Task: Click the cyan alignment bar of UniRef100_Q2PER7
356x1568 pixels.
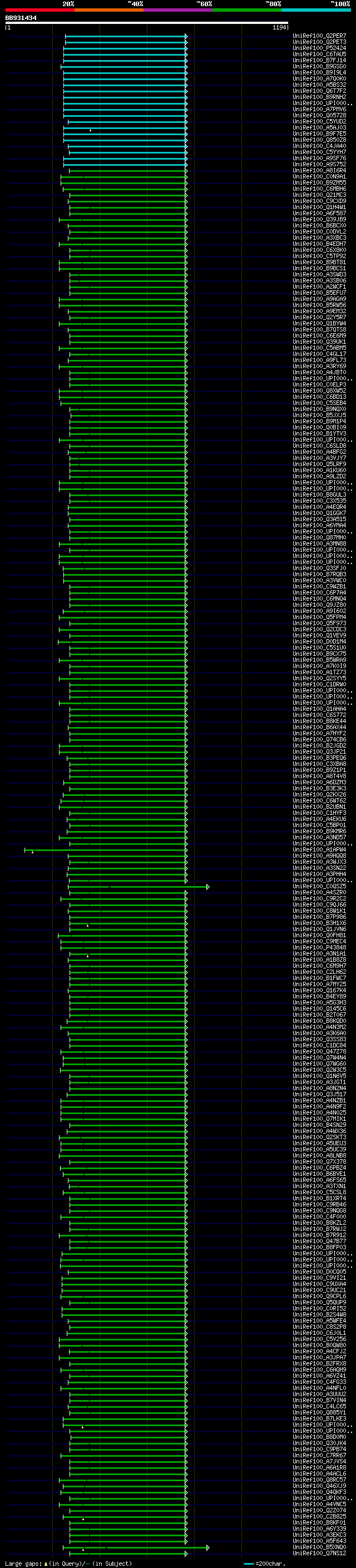Action: click(126, 37)
